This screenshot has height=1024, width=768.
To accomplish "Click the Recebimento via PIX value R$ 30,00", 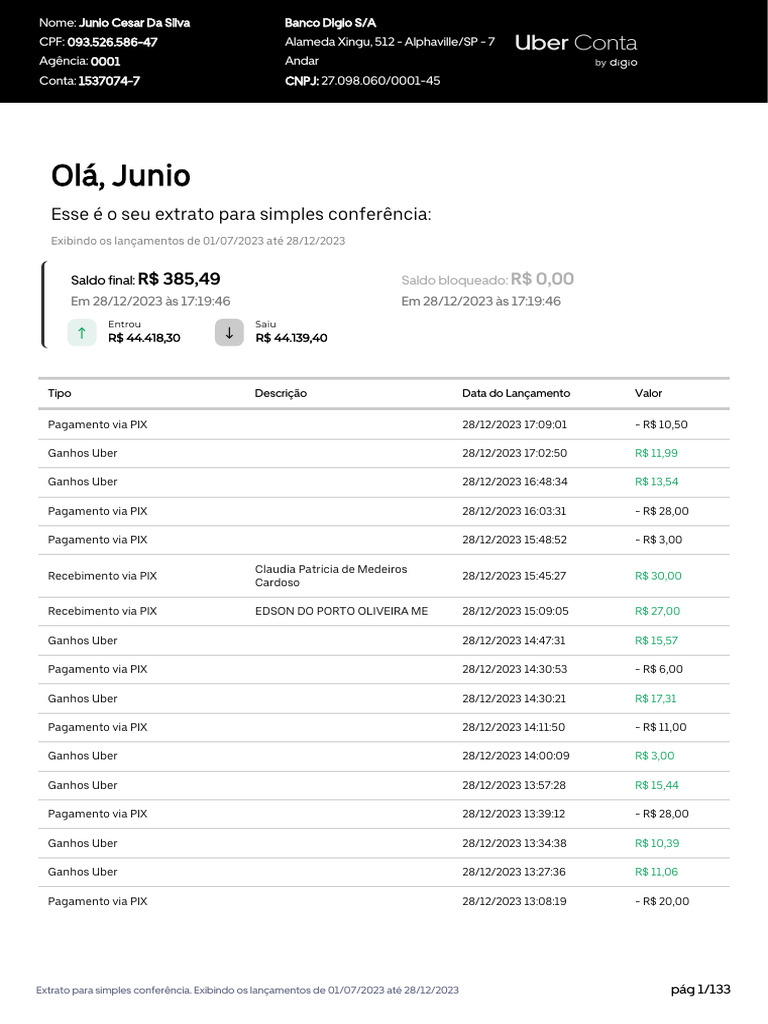I will click(x=658, y=576).
